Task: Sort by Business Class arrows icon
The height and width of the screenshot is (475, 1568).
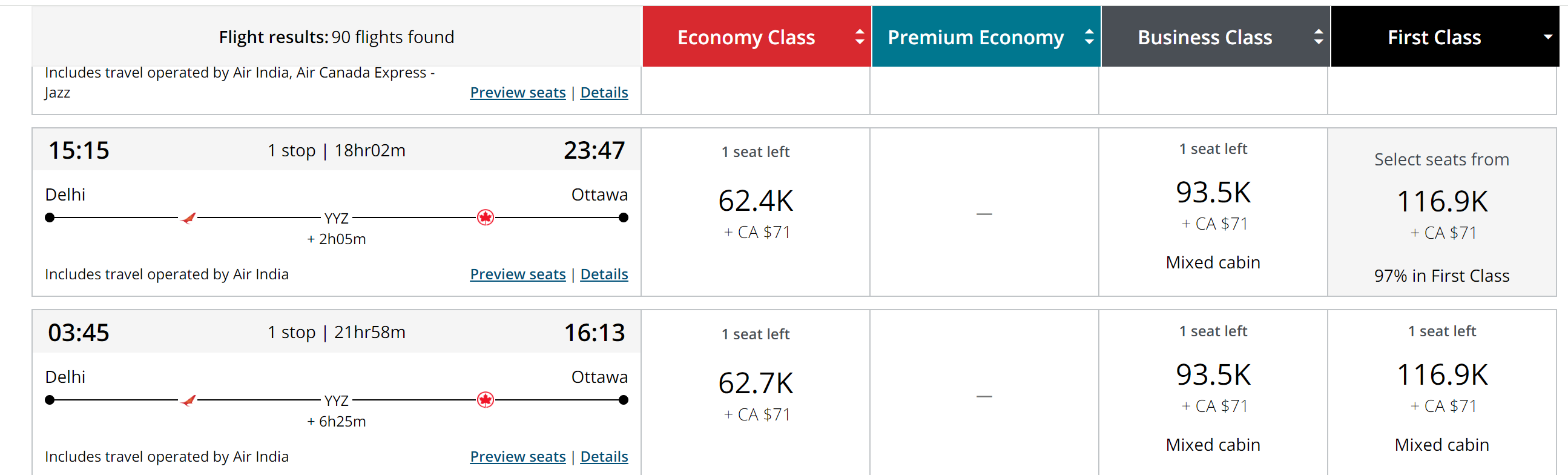Action: (x=1318, y=37)
